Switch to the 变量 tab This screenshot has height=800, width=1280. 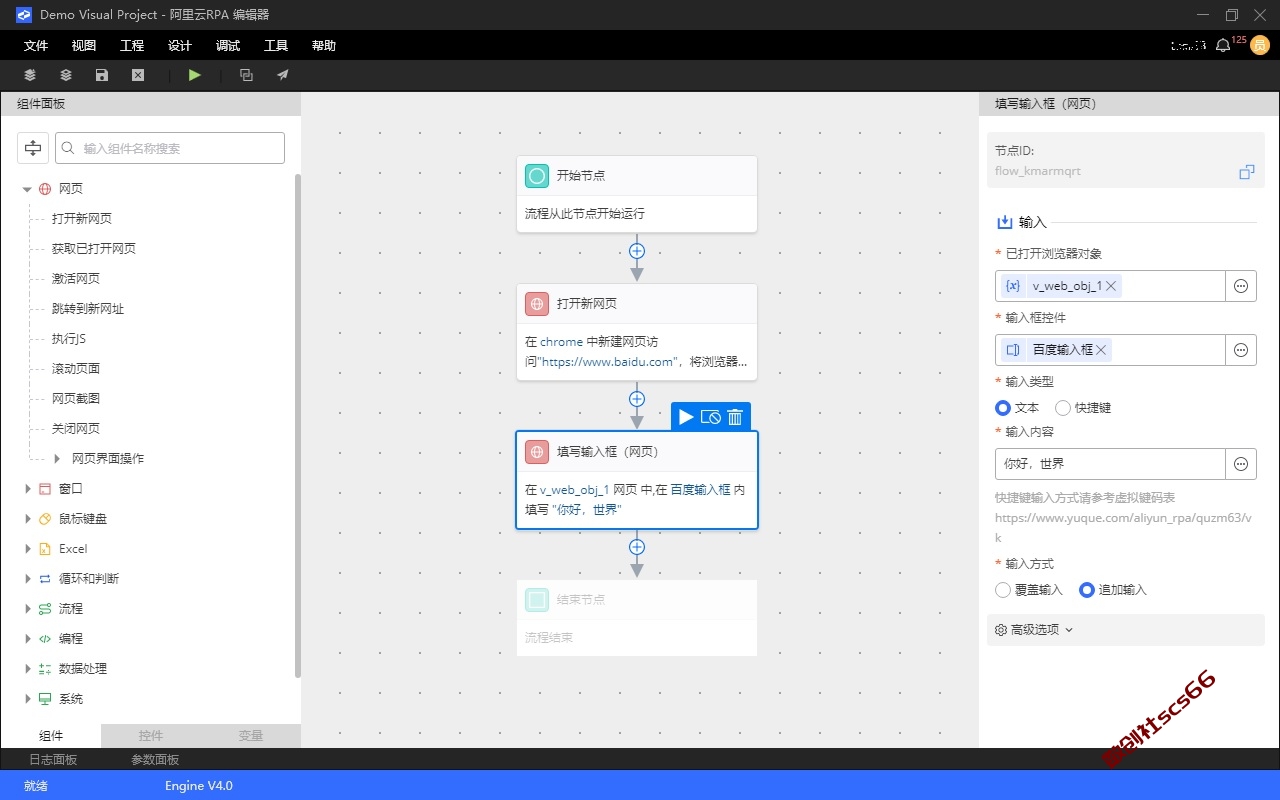tap(251, 736)
